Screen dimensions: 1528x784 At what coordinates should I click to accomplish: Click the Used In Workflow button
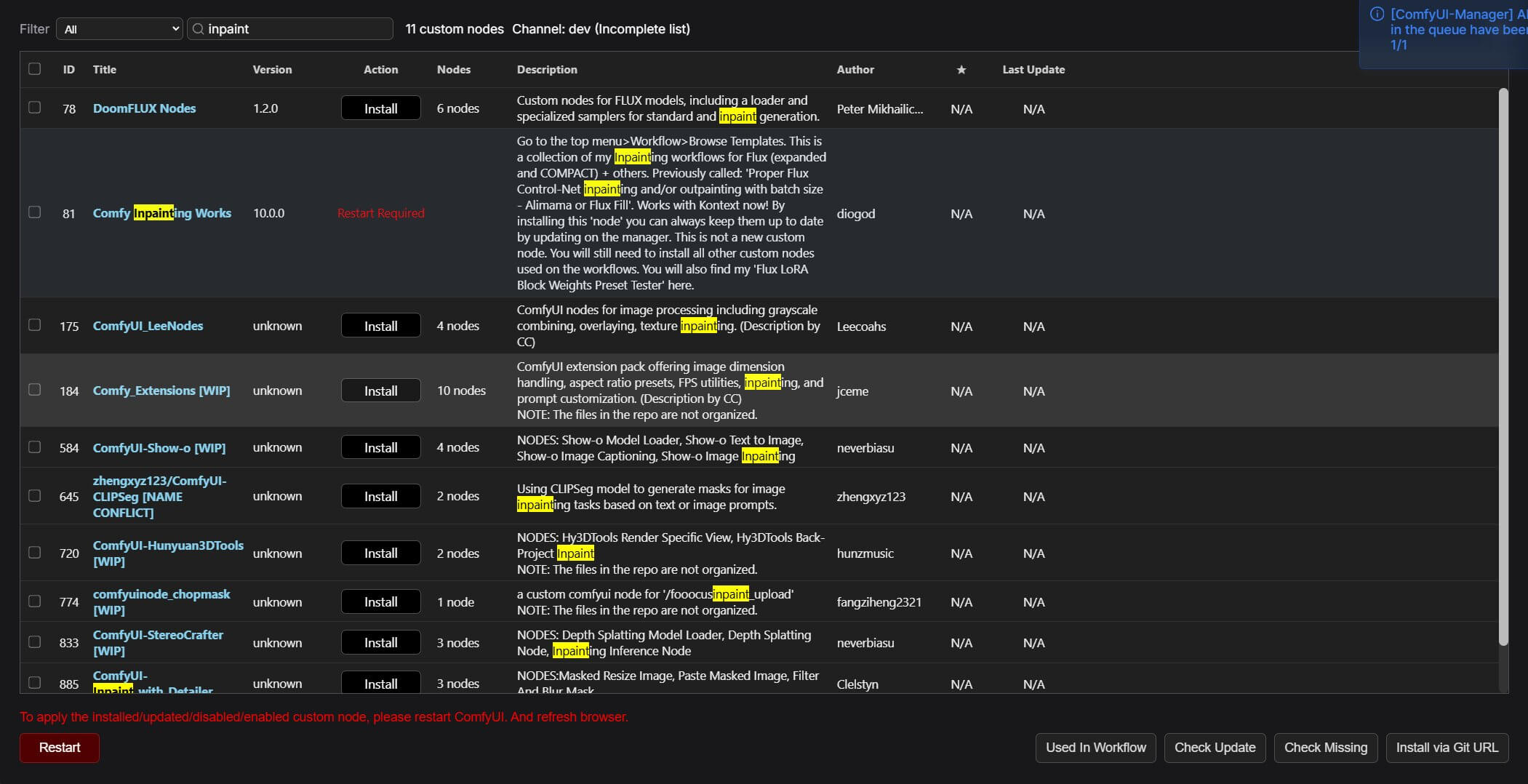[x=1095, y=748]
